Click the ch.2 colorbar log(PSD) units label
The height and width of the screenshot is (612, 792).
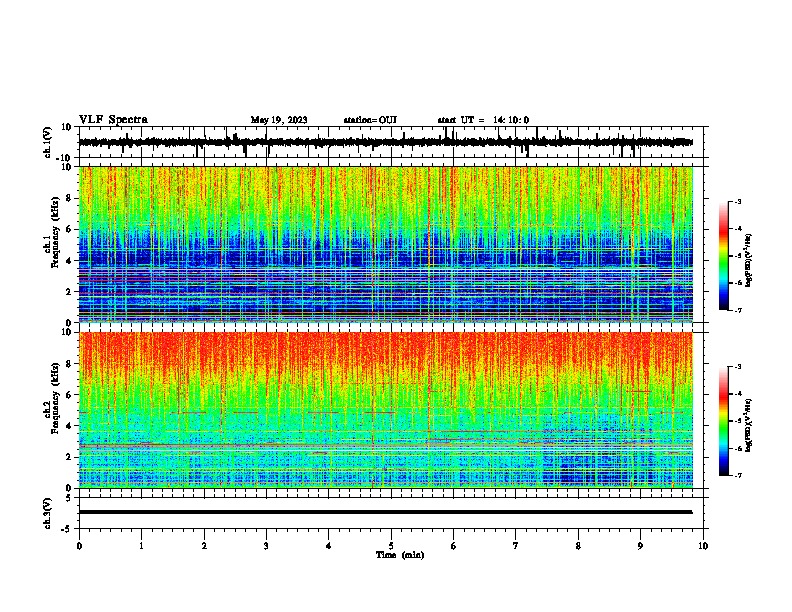[x=748, y=425]
